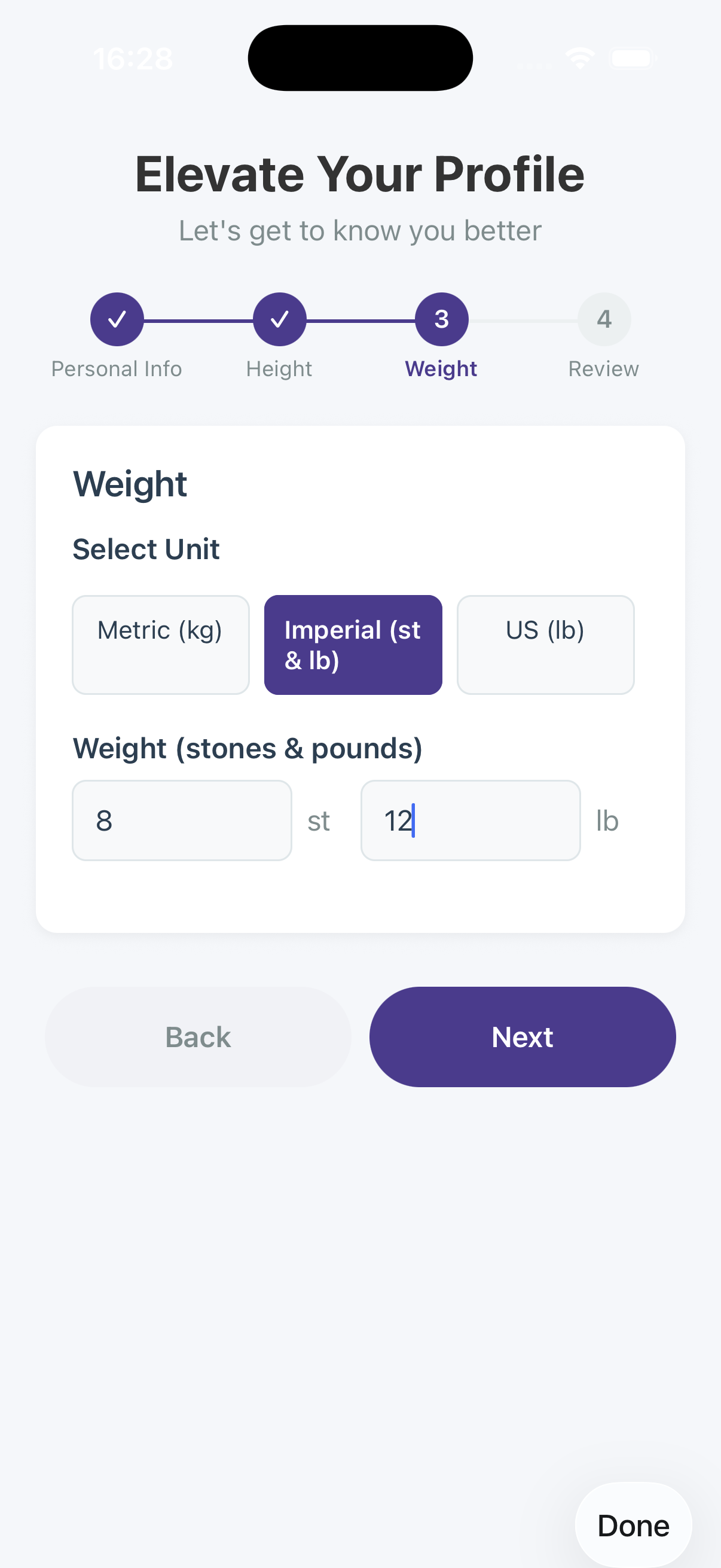Click the battery indicator icon
The image size is (721, 1568).
[631, 57]
